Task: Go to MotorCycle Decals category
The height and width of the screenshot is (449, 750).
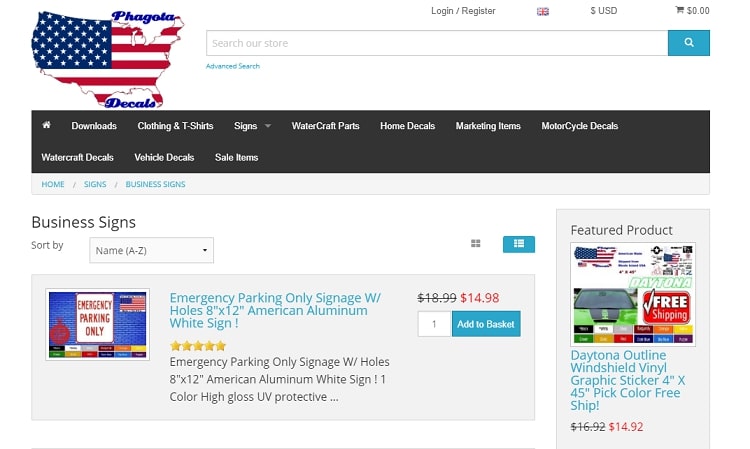Action: coord(579,126)
